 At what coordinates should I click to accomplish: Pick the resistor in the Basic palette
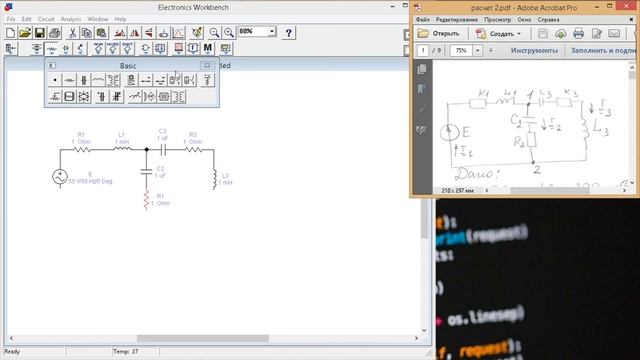[x=69, y=80]
